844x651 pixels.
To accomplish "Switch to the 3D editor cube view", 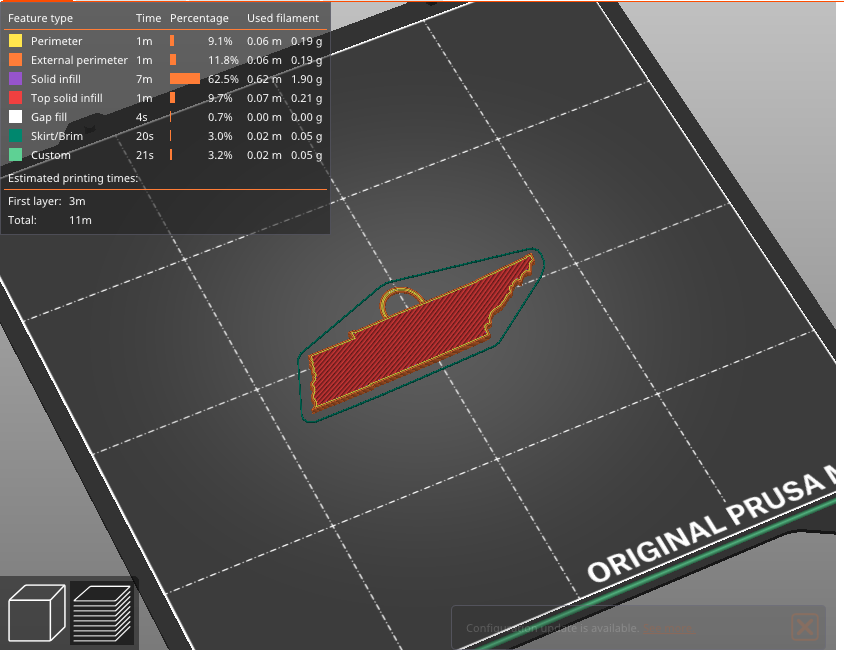I will [37, 613].
